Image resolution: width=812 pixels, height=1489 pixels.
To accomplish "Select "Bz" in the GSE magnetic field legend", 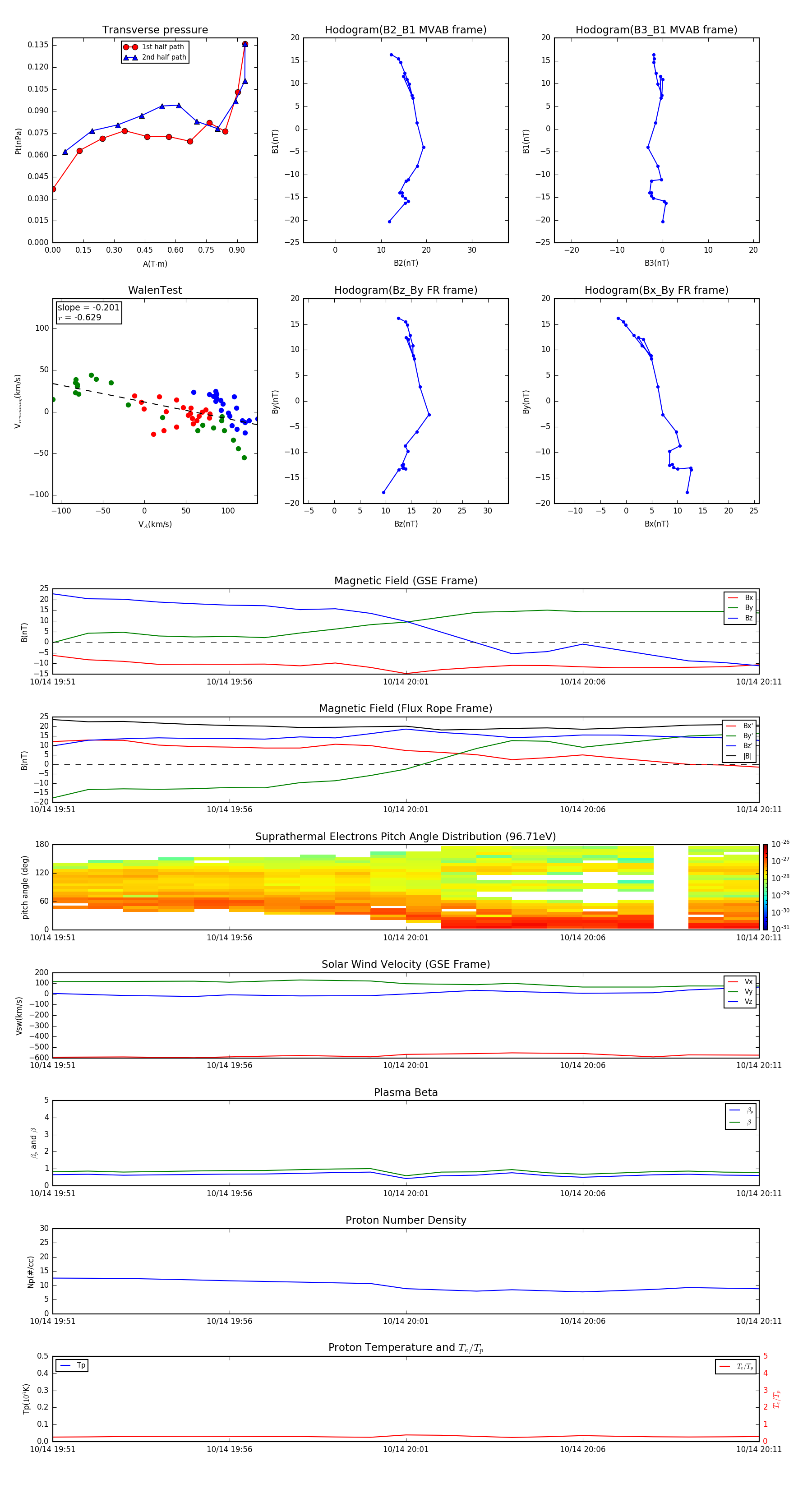I will click(740, 619).
